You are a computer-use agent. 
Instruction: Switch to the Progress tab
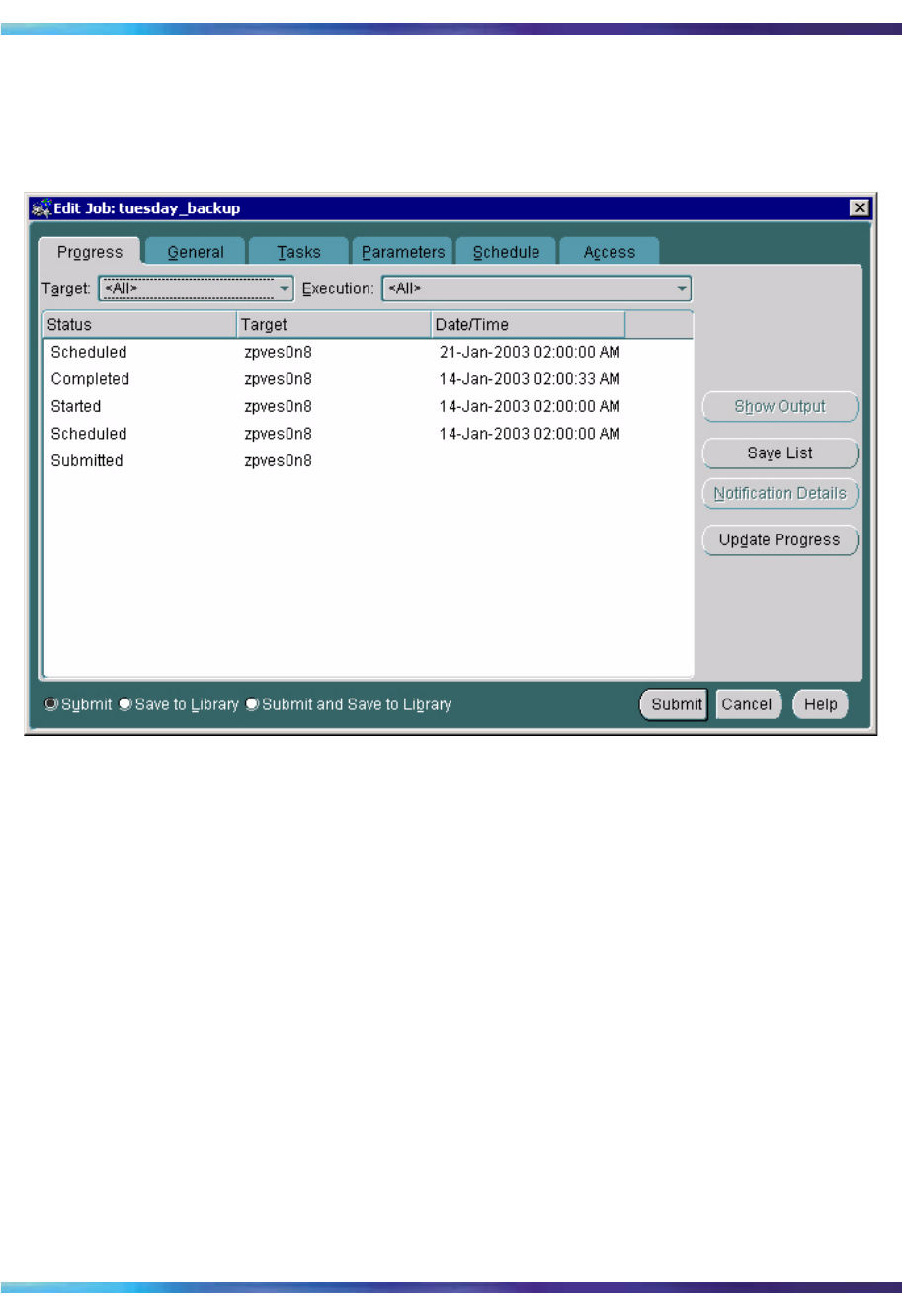[90, 252]
